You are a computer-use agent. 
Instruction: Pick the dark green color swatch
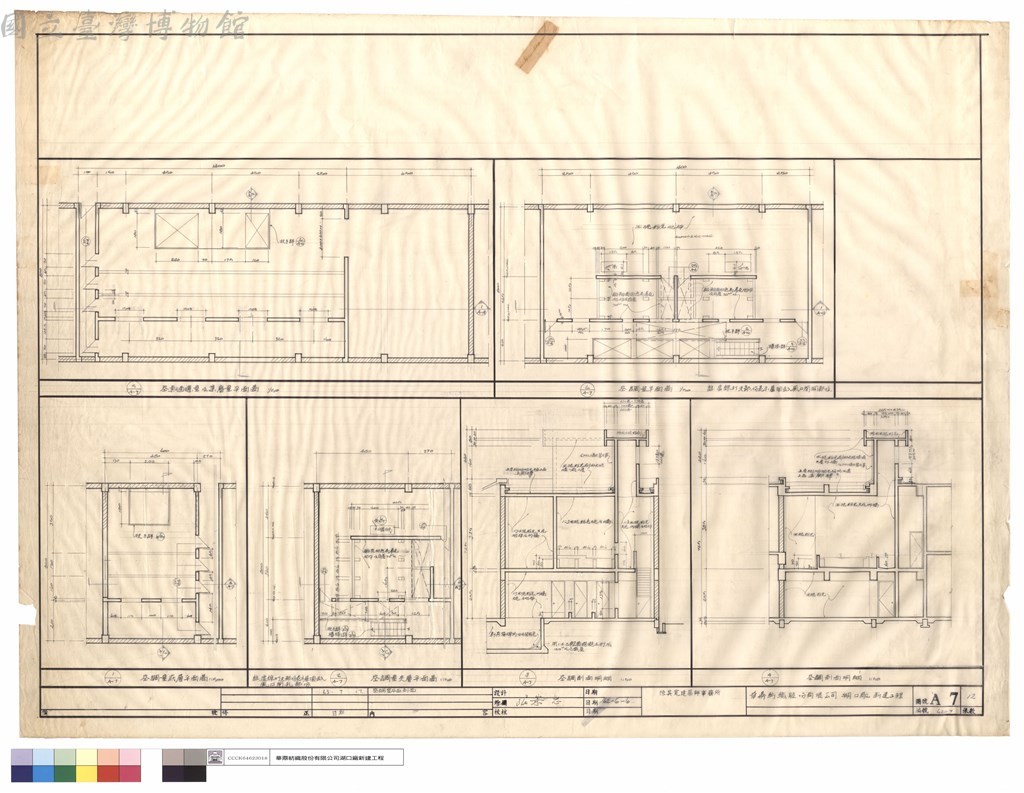[x=65, y=774]
